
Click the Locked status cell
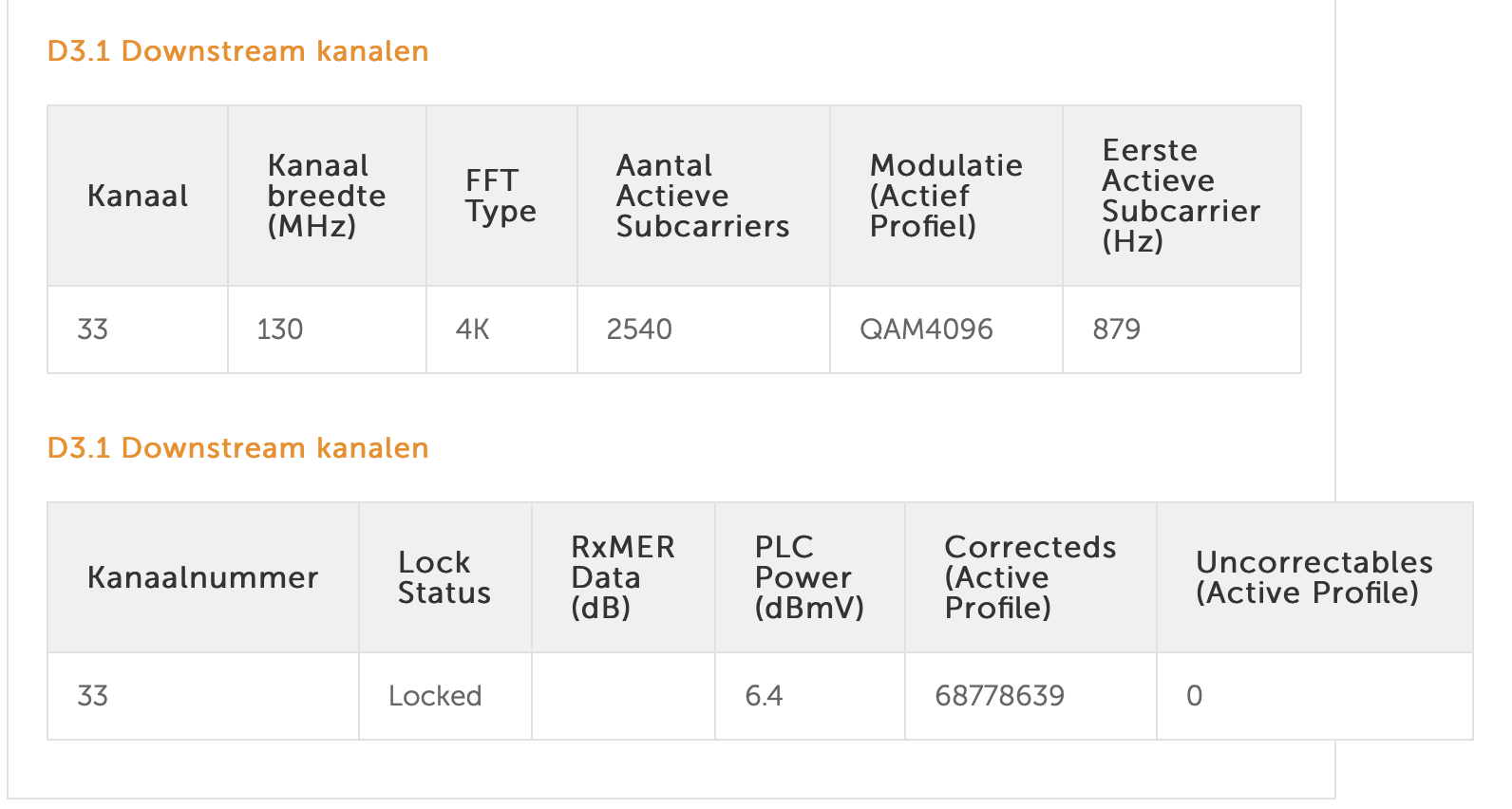point(435,696)
